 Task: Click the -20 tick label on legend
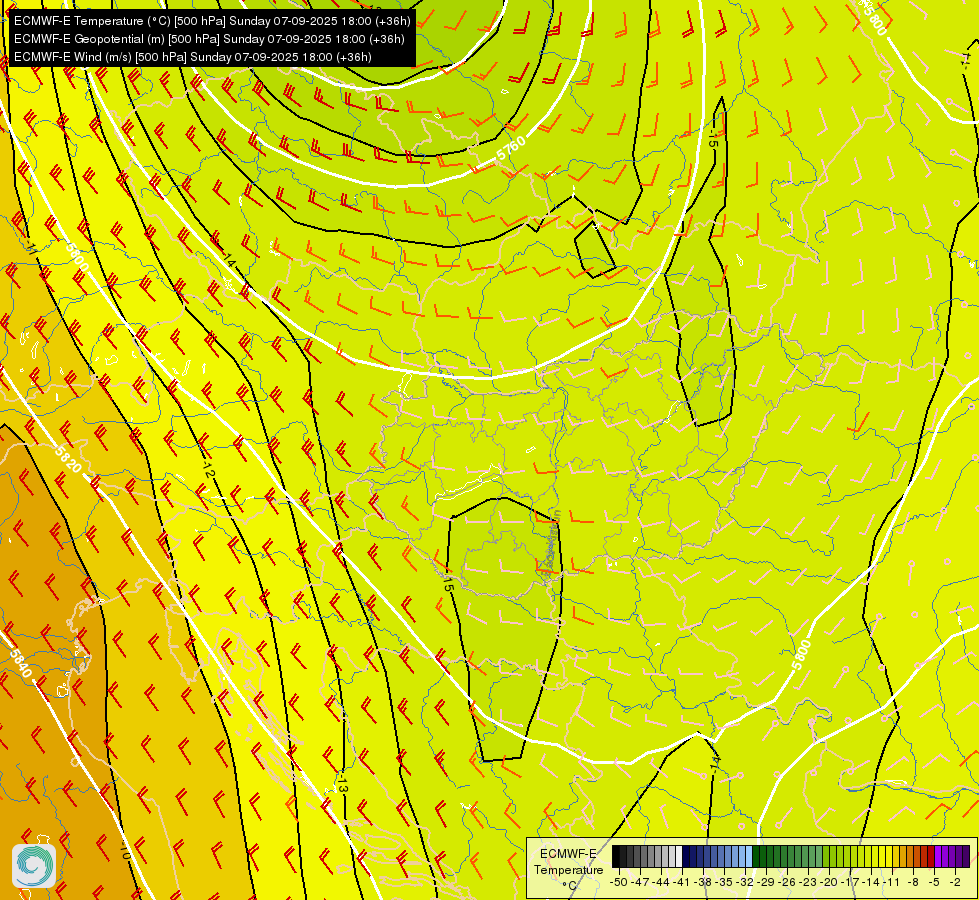click(829, 883)
